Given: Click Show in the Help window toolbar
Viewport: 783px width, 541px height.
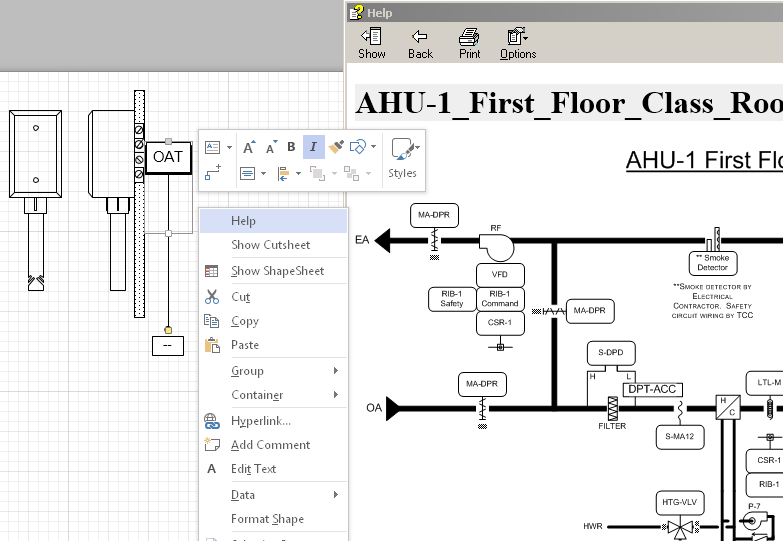Looking at the screenshot, I should pos(372,43).
